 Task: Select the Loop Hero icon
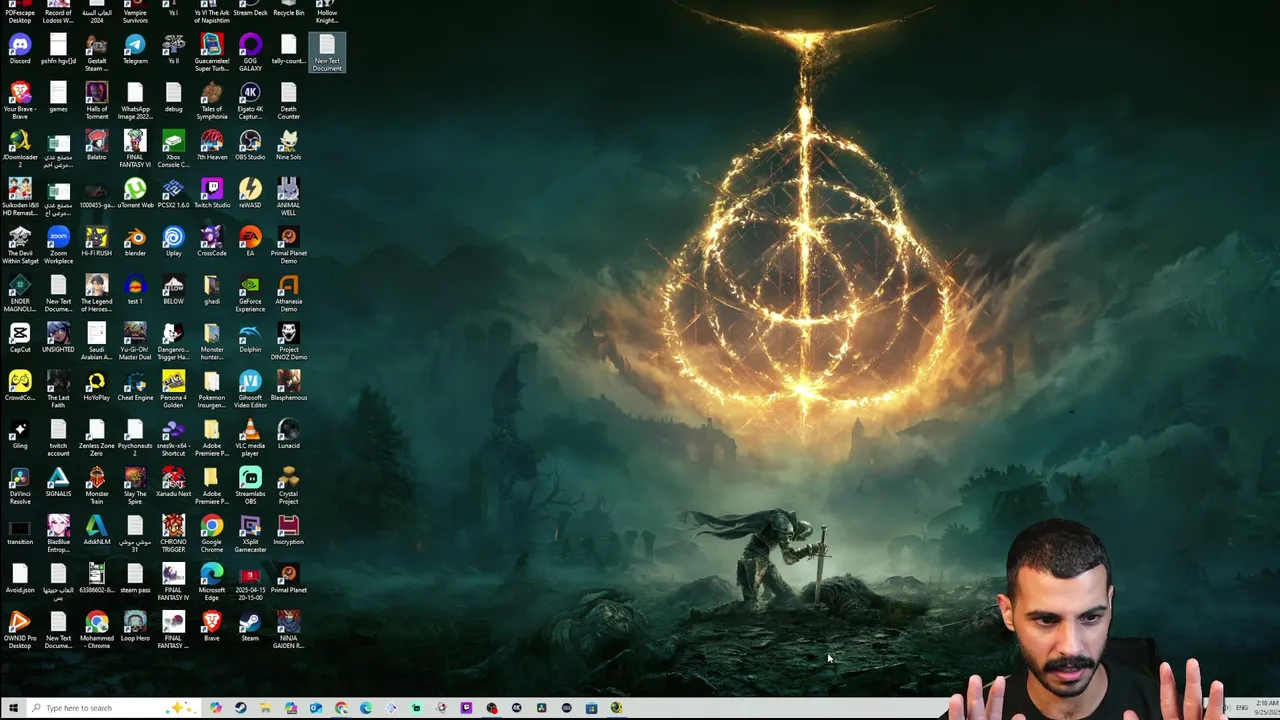click(135, 626)
